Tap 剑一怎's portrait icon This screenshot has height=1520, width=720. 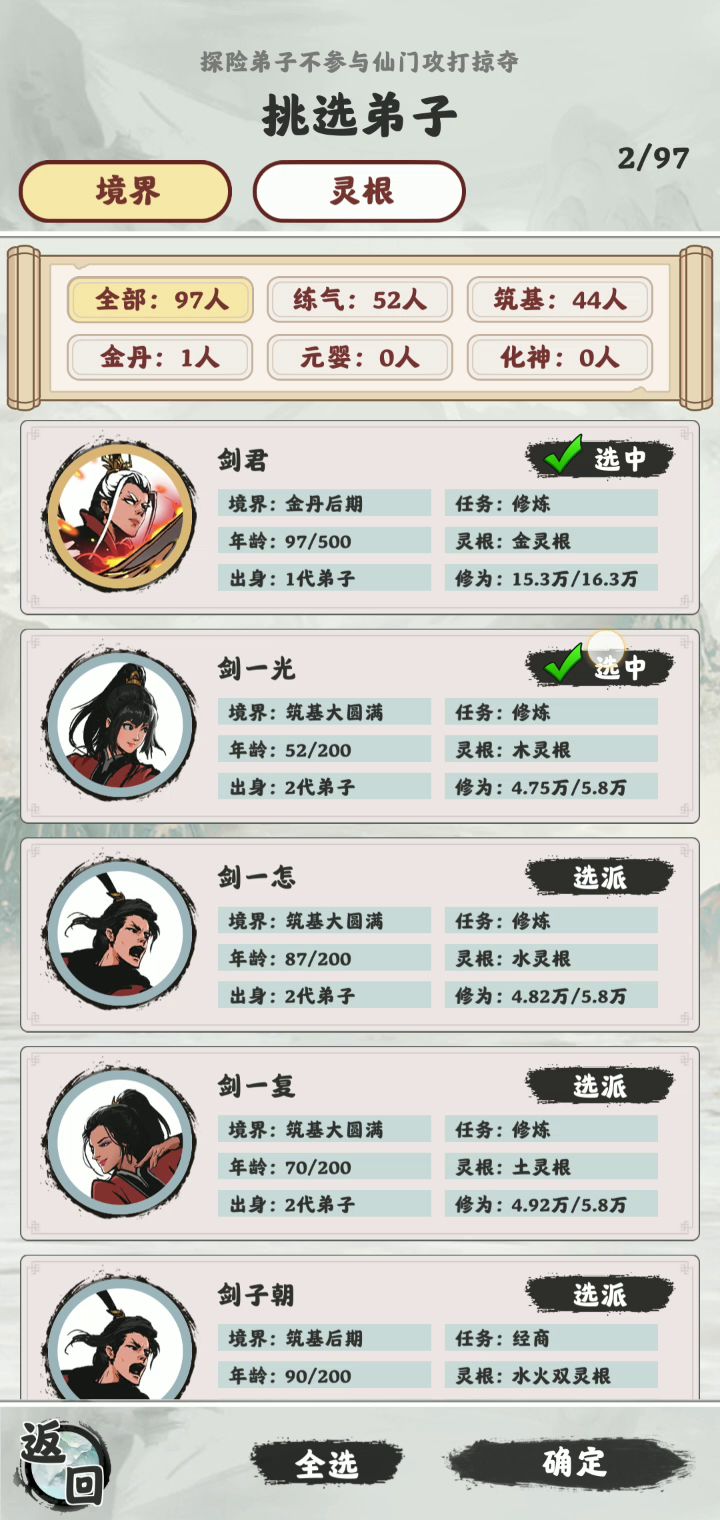(120, 934)
